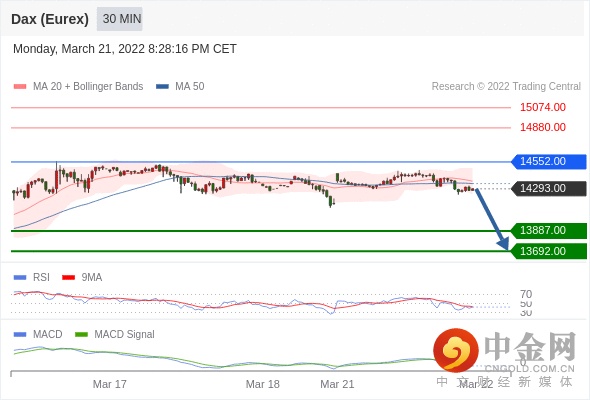Toggle the 9MA legend series
Viewport: 590px width, 400px height.
(82, 277)
